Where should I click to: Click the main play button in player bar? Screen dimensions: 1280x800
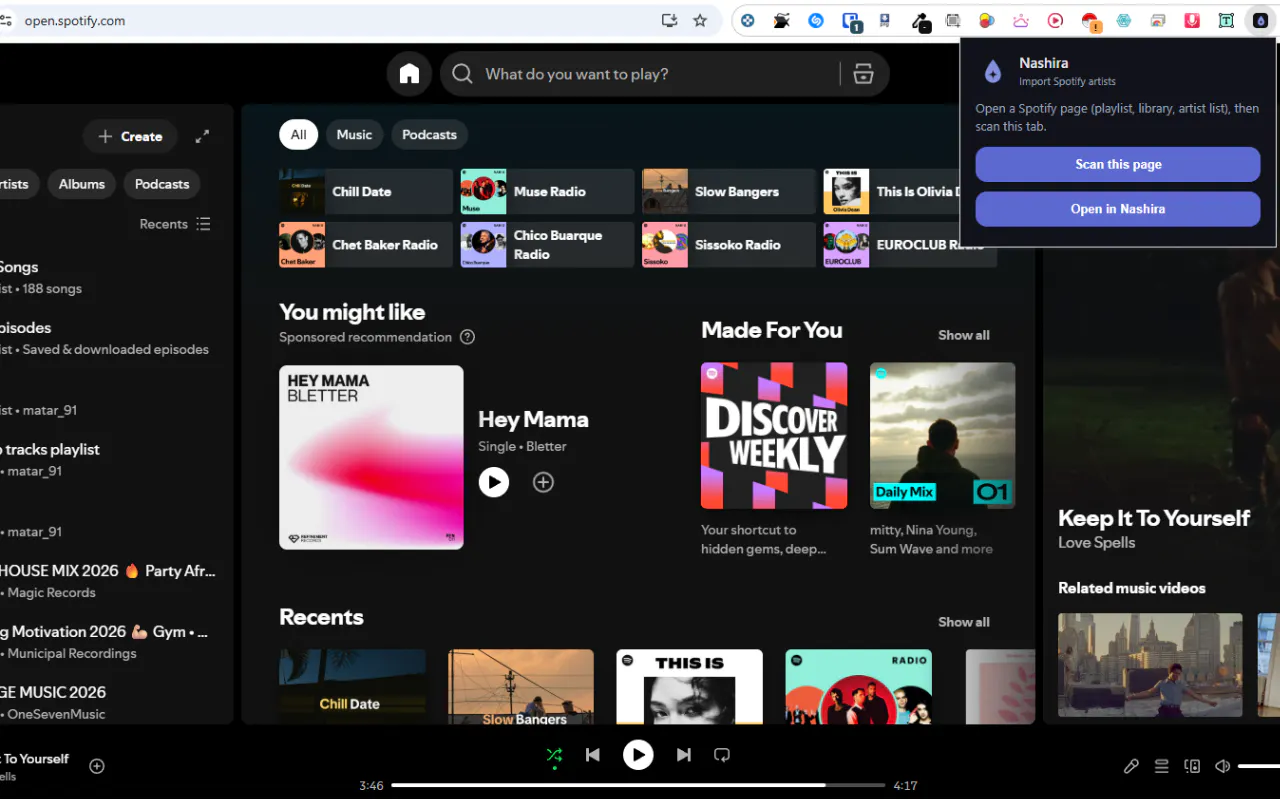click(638, 755)
